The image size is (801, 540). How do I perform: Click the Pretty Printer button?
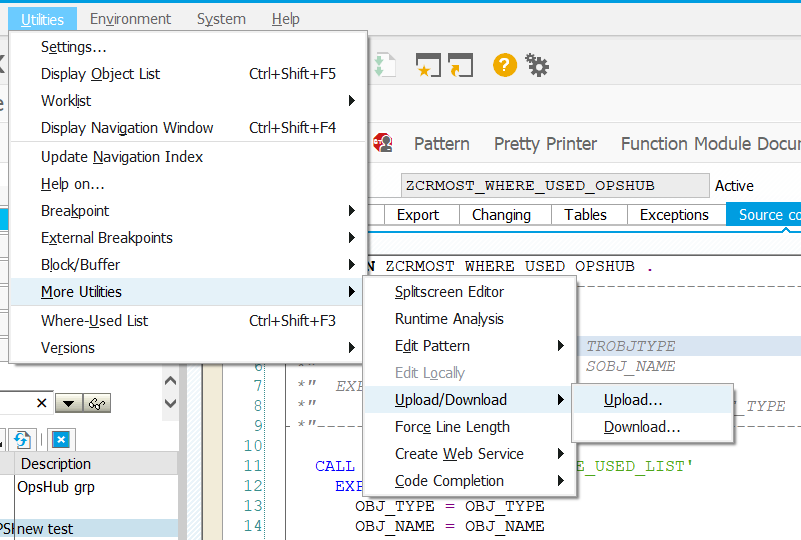tap(545, 144)
